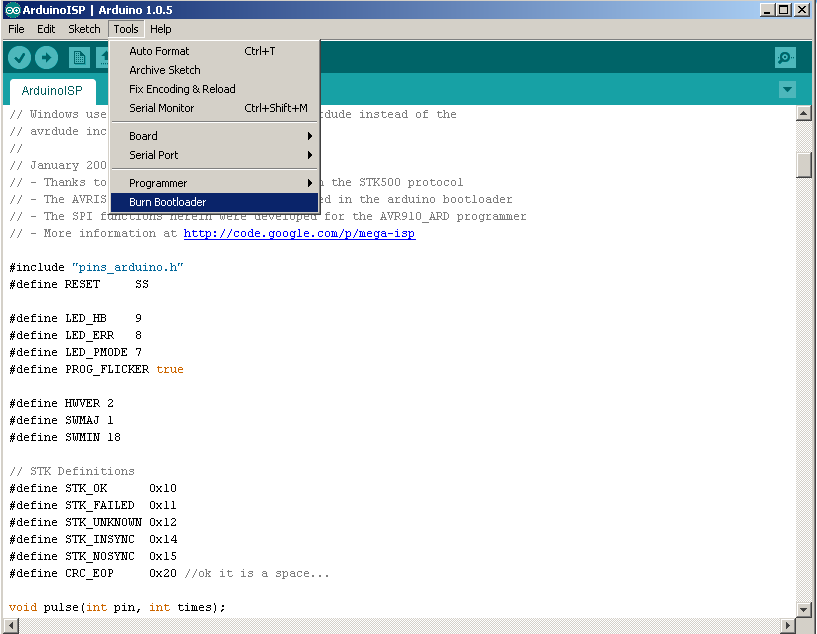Click the '#define SWMIN 18' line
This screenshot has width=817, height=634.
[x=65, y=438]
